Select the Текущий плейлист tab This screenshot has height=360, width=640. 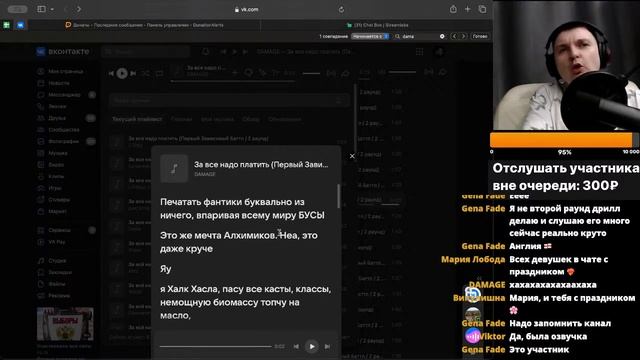[x=137, y=119]
